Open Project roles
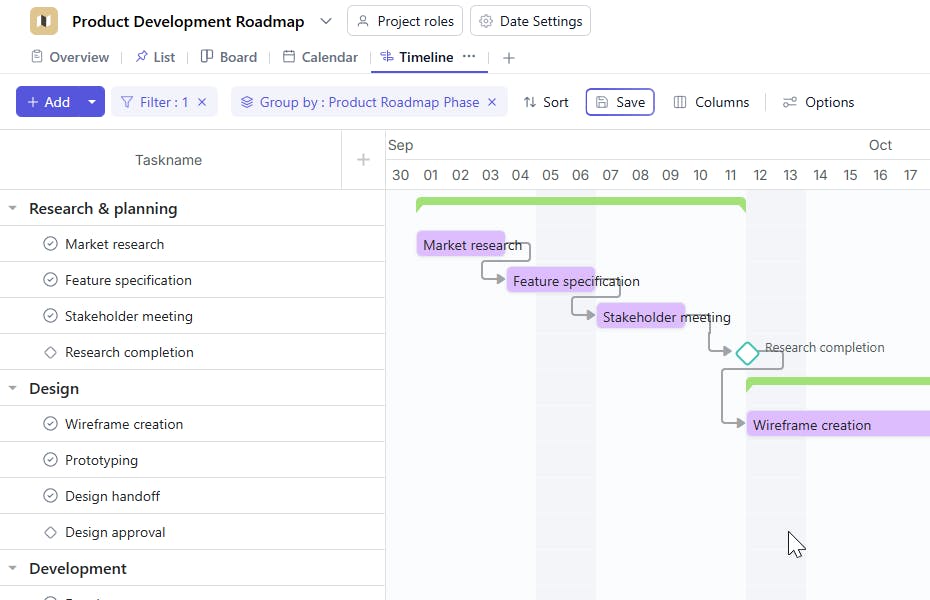The width and height of the screenshot is (930, 600). click(x=405, y=21)
